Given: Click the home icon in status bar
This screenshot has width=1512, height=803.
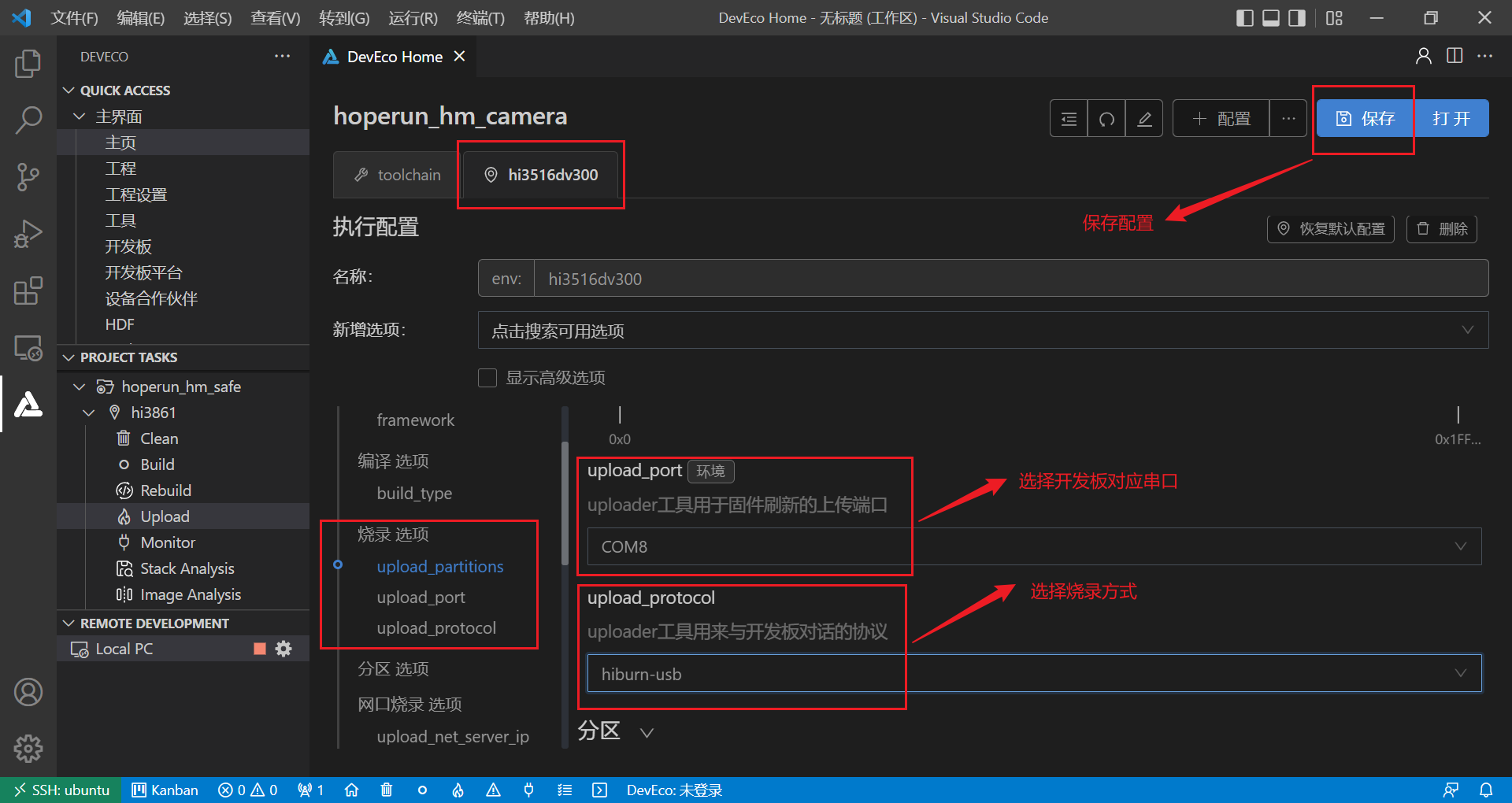Looking at the screenshot, I should (352, 790).
